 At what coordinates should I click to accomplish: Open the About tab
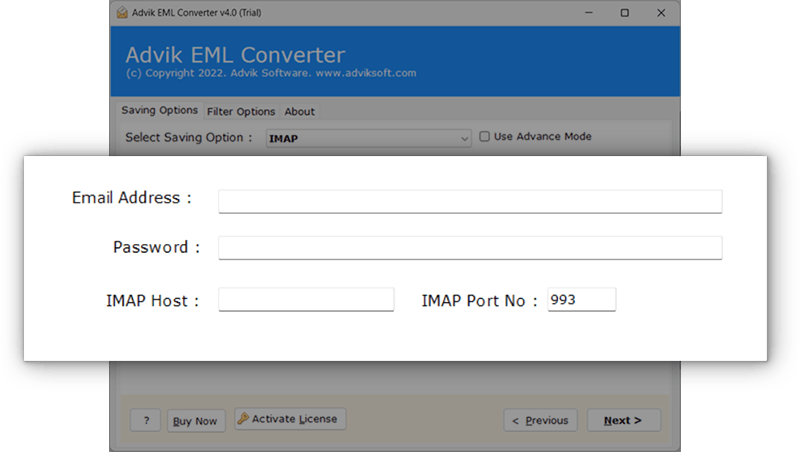click(x=299, y=112)
